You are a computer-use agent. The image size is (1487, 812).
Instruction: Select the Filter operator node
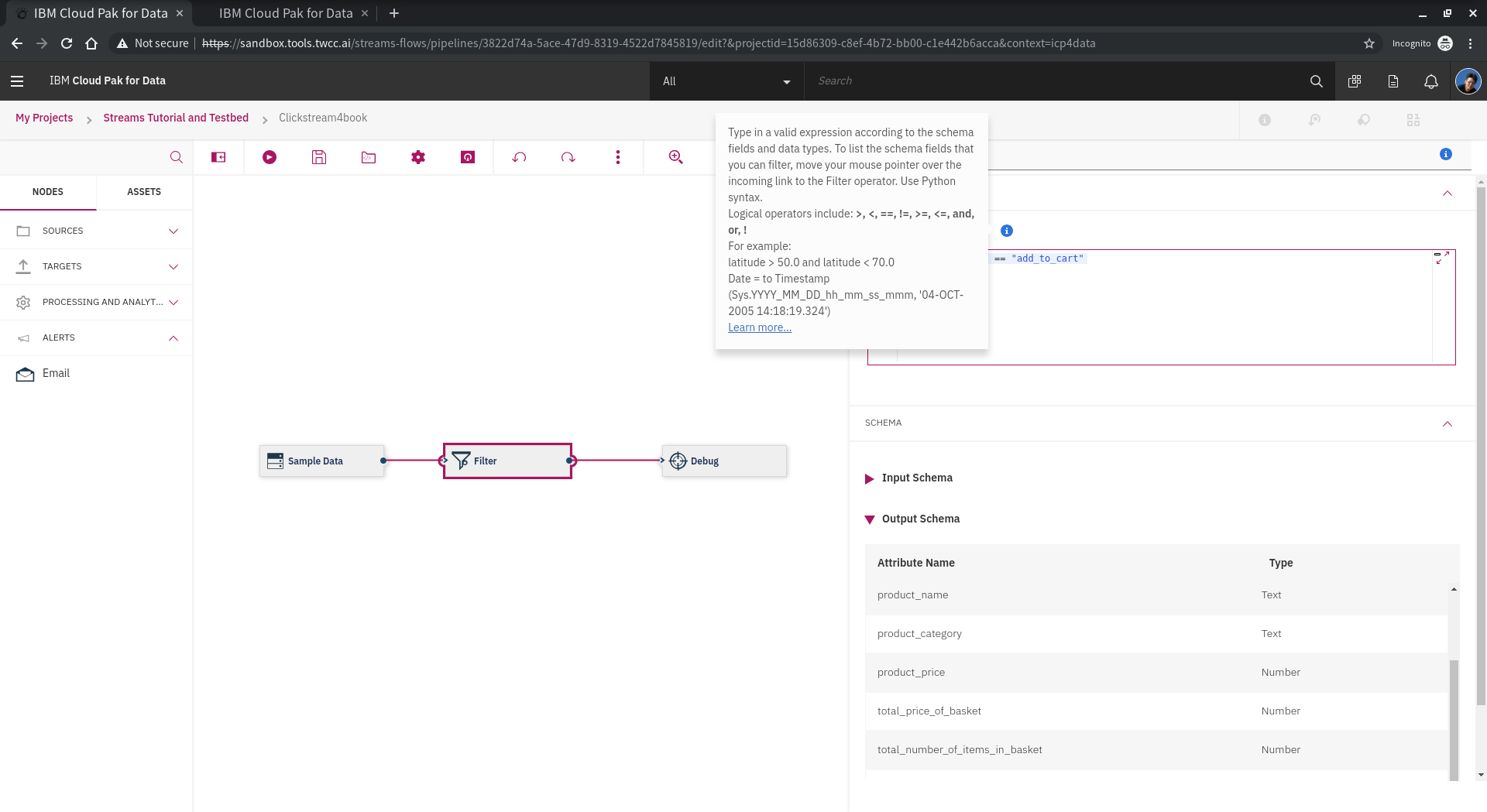coord(507,461)
